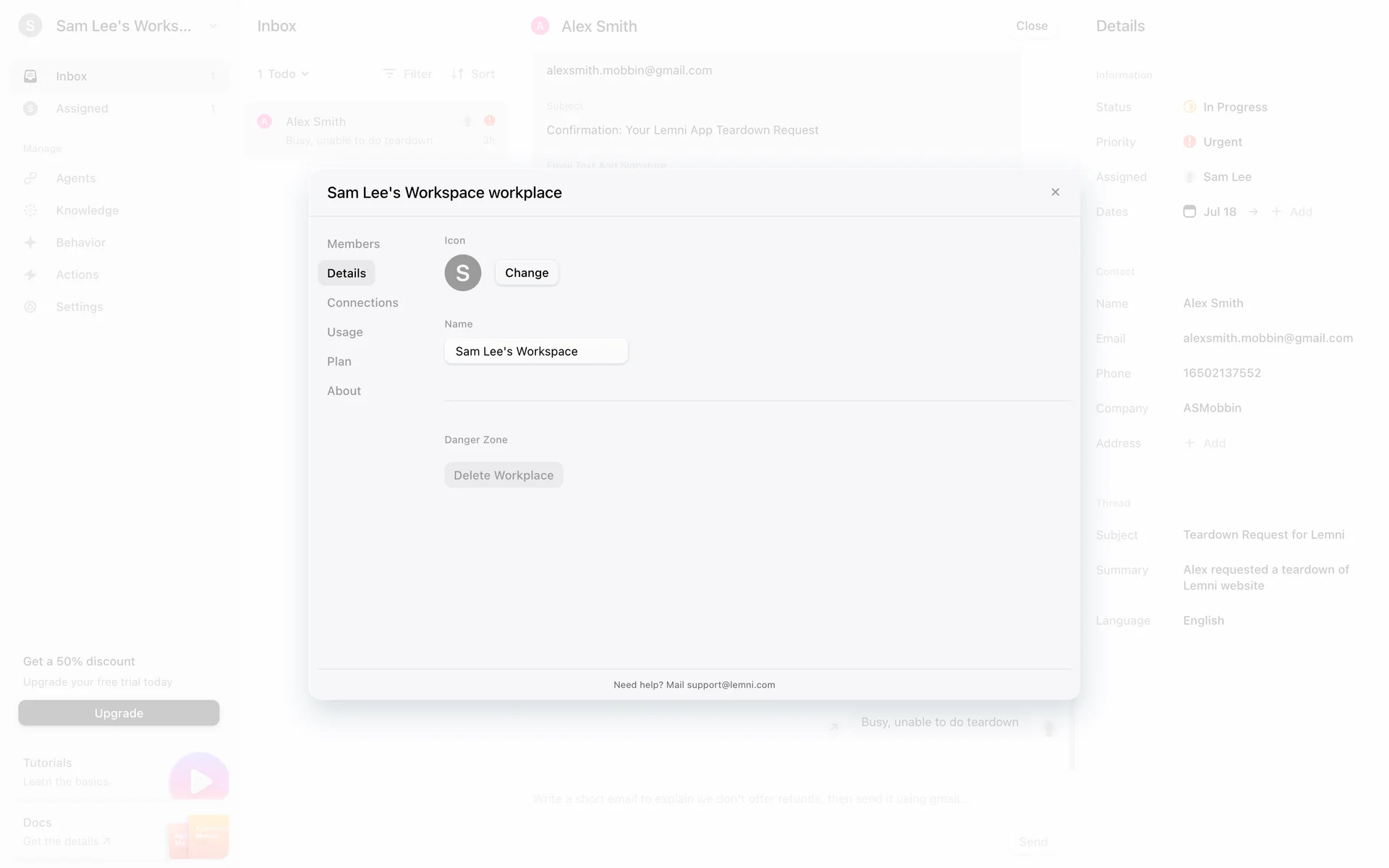Image resolution: width=1389 pixels, height=868 pixels.
Task: Click the Filter icon in inbox
Action: click(x=389, y=74)
